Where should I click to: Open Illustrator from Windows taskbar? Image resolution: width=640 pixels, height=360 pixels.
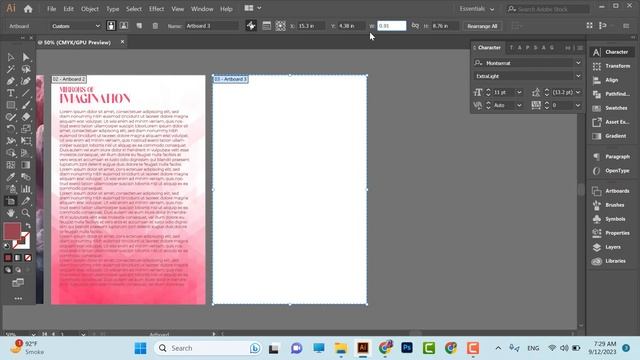[x=363, y=348]
